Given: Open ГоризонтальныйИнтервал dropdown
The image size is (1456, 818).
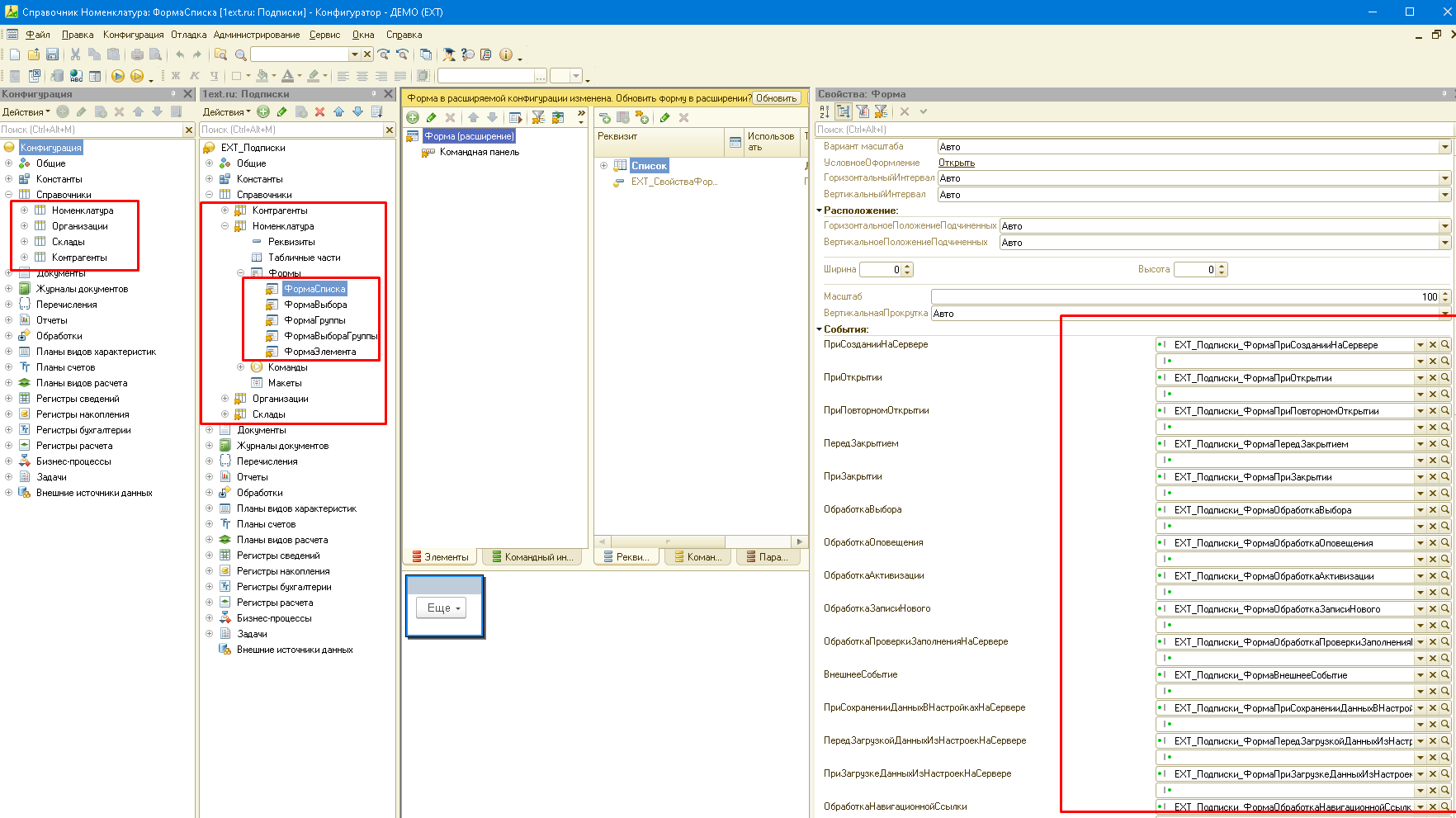Looking at the screenshot, I should [x=1444, y=178].
